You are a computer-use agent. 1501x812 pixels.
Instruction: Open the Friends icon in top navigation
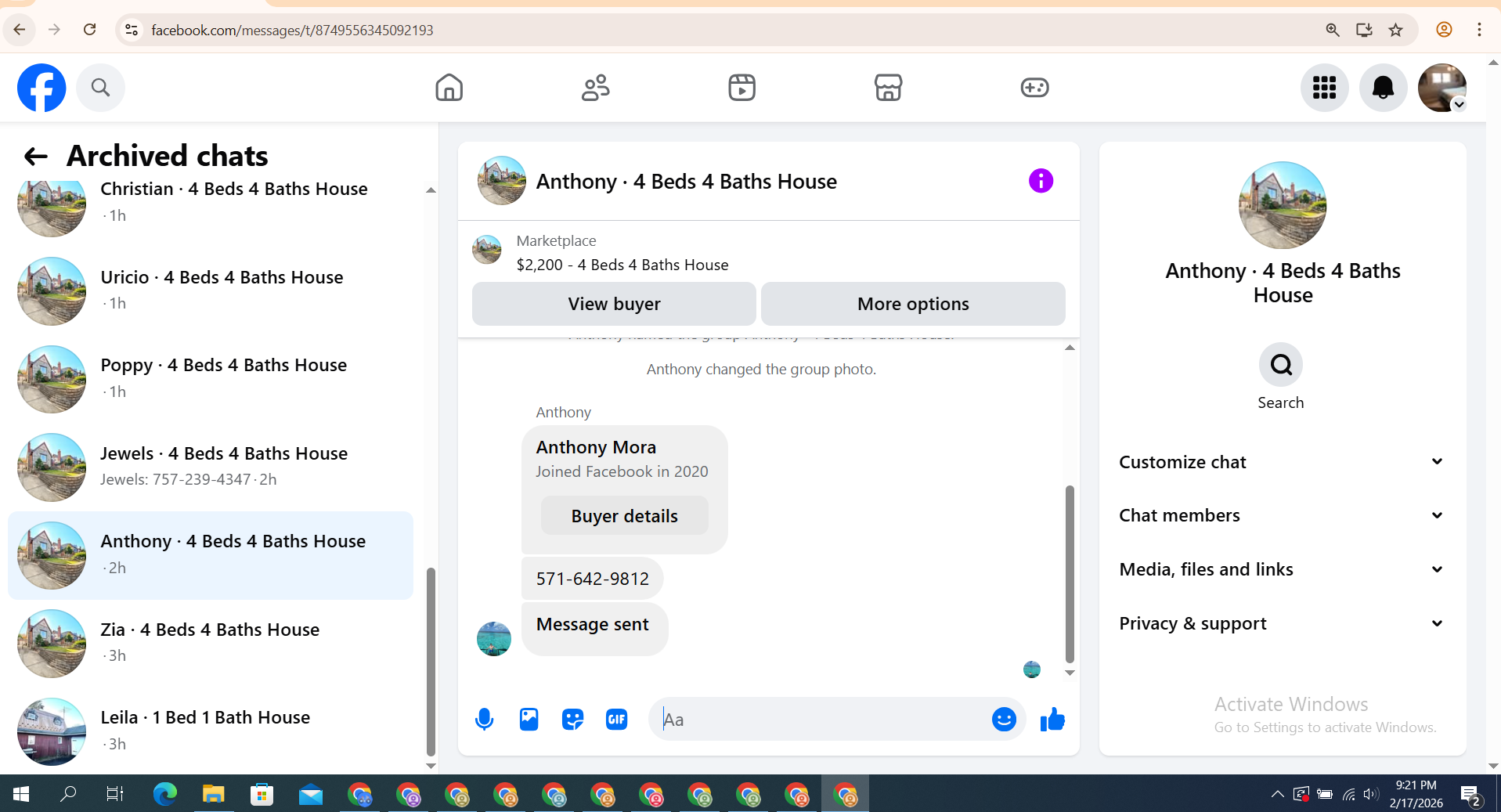(x=596, y=88)
